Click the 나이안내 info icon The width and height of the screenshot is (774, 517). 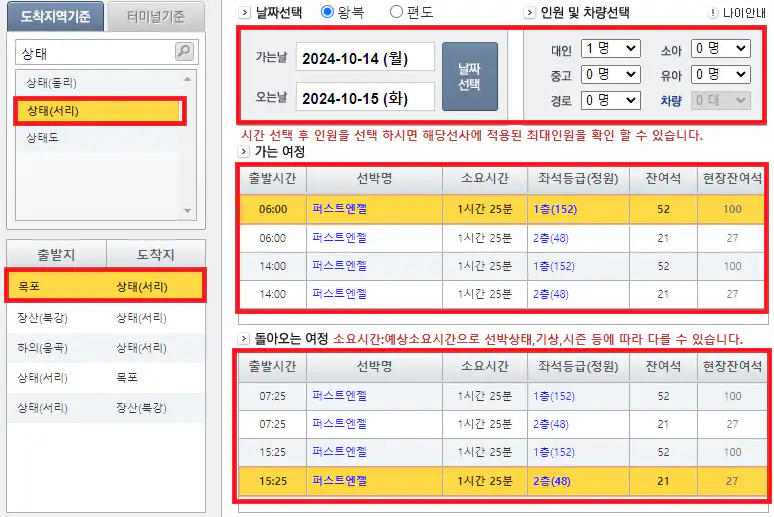point(712,13)
